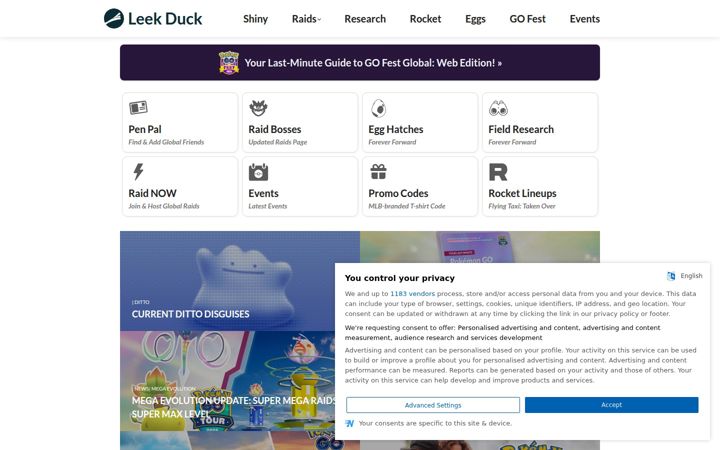Click the consent provider logo at dialog bottom
The height and width of the screenshot is (450, 720).
[x=349, y=423]
